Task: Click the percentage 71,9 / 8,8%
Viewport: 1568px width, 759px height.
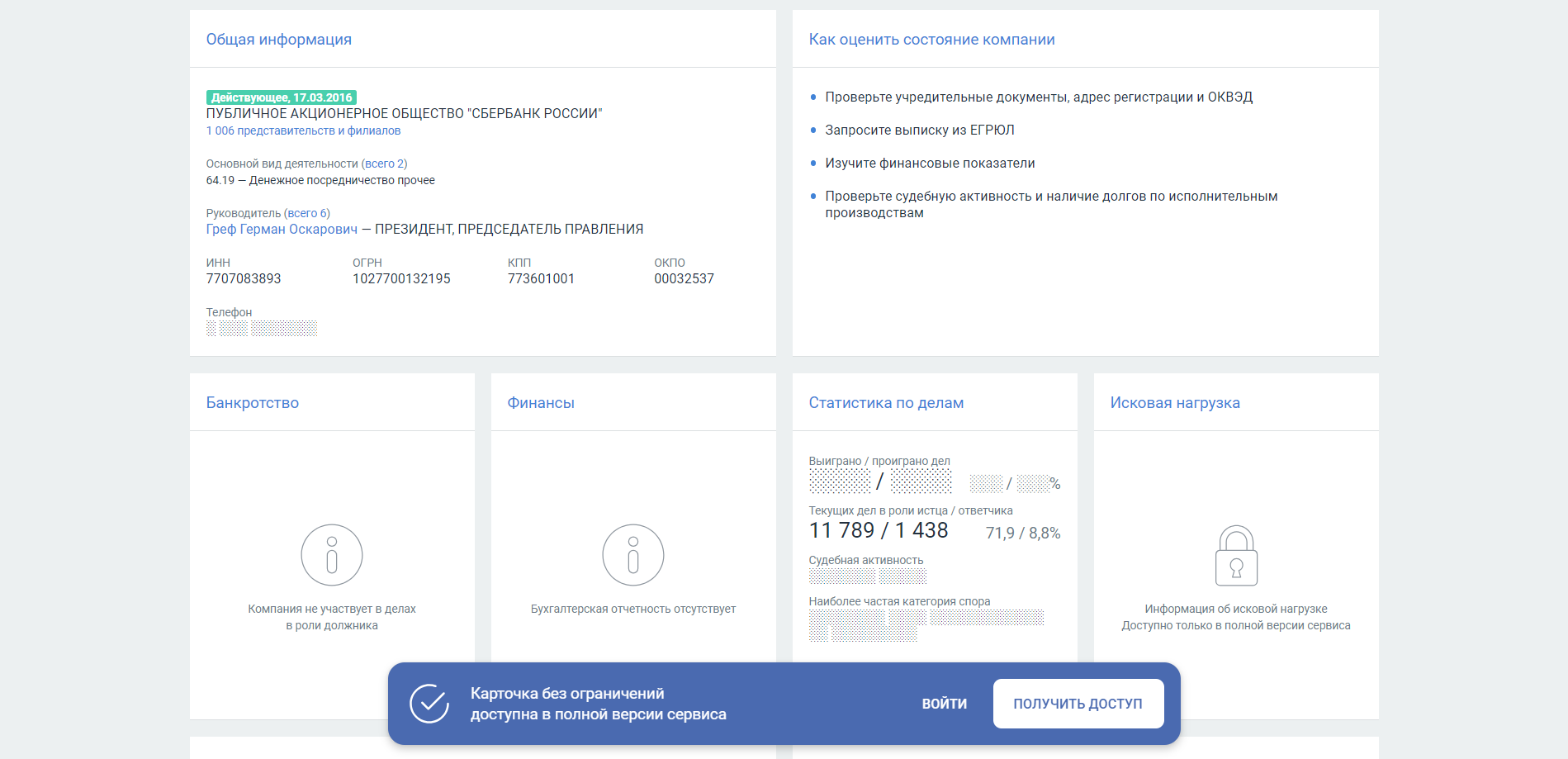Action: (1023, 533)
